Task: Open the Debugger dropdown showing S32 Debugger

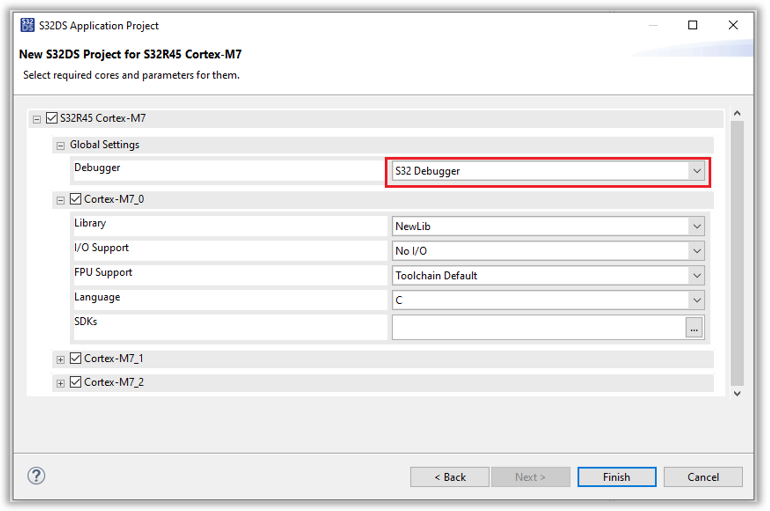Action: click(x=548, y=171)
